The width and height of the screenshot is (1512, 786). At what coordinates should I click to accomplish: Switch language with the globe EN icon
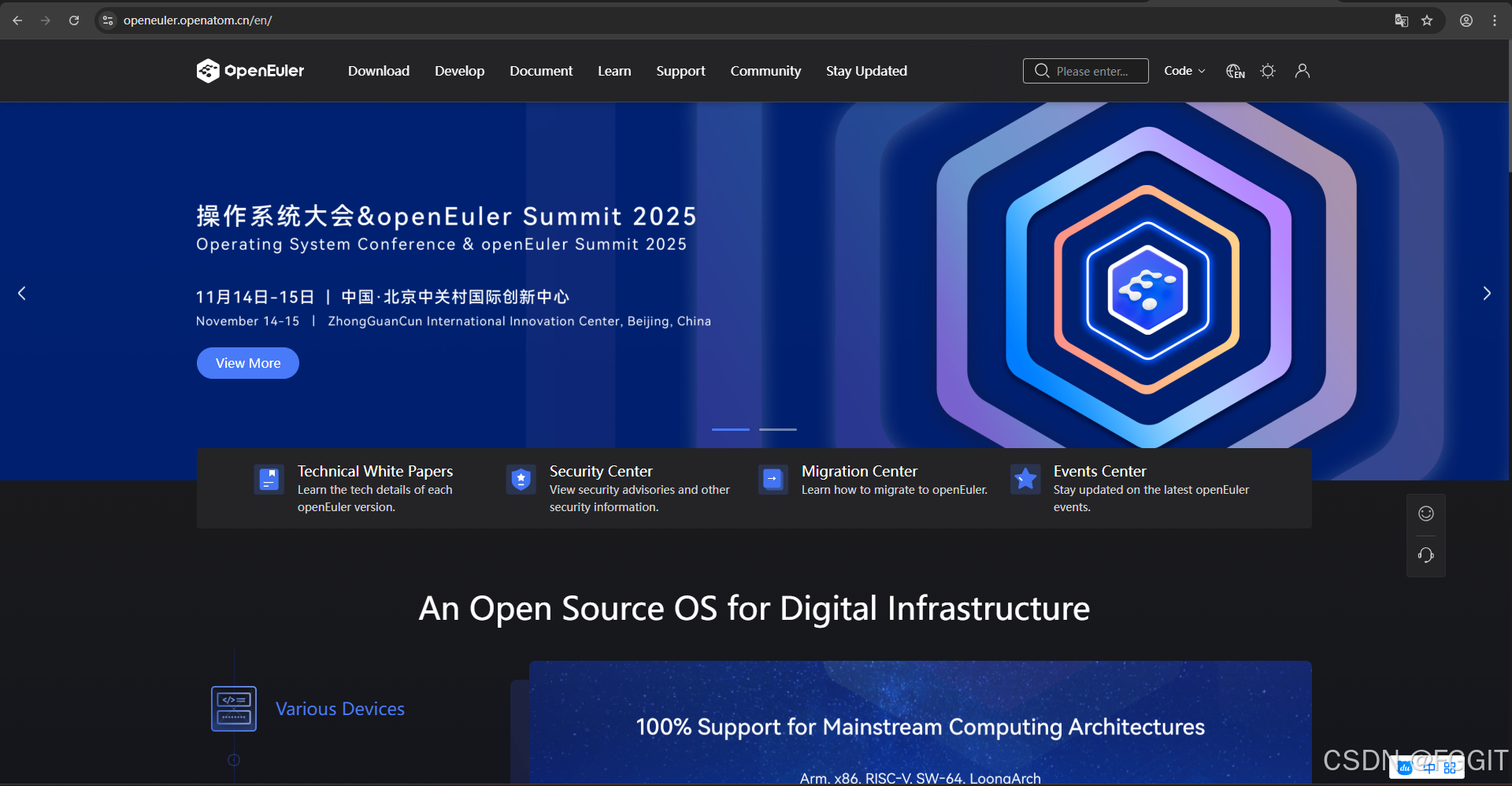(1236, 71)
